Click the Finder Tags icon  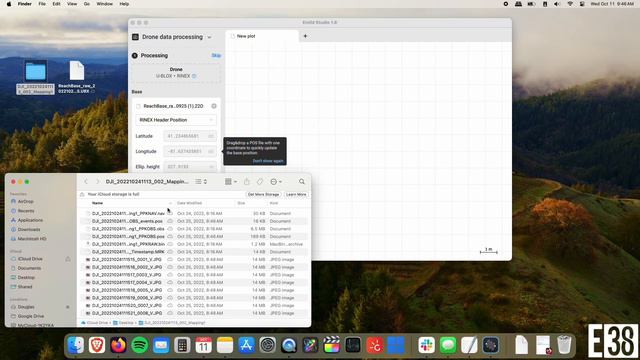pos(260,182)
